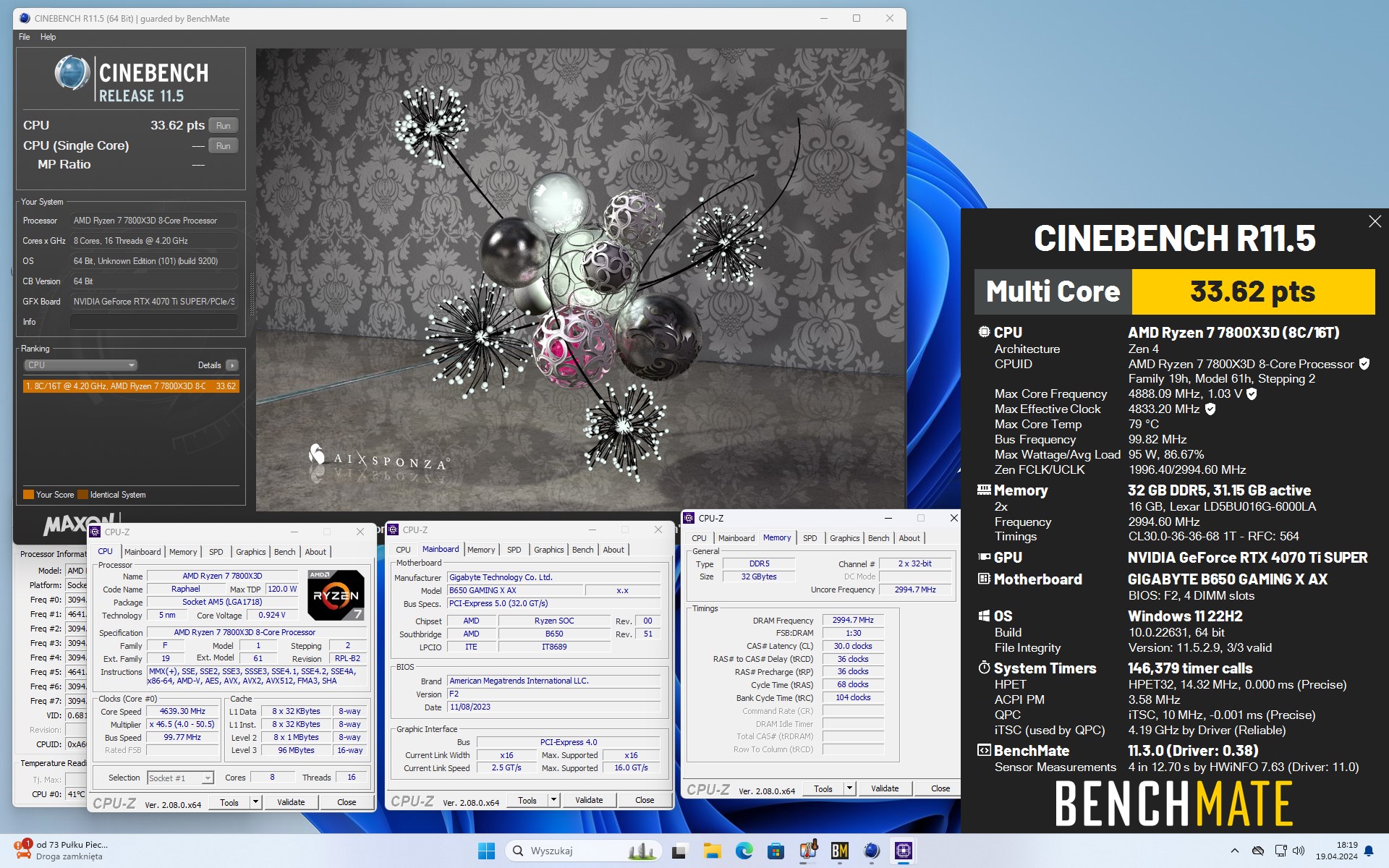1389x868 pixels.
Task: Click the Cinebench panel splitter grip
Action: pyautogui.click(x=252, y=294)
